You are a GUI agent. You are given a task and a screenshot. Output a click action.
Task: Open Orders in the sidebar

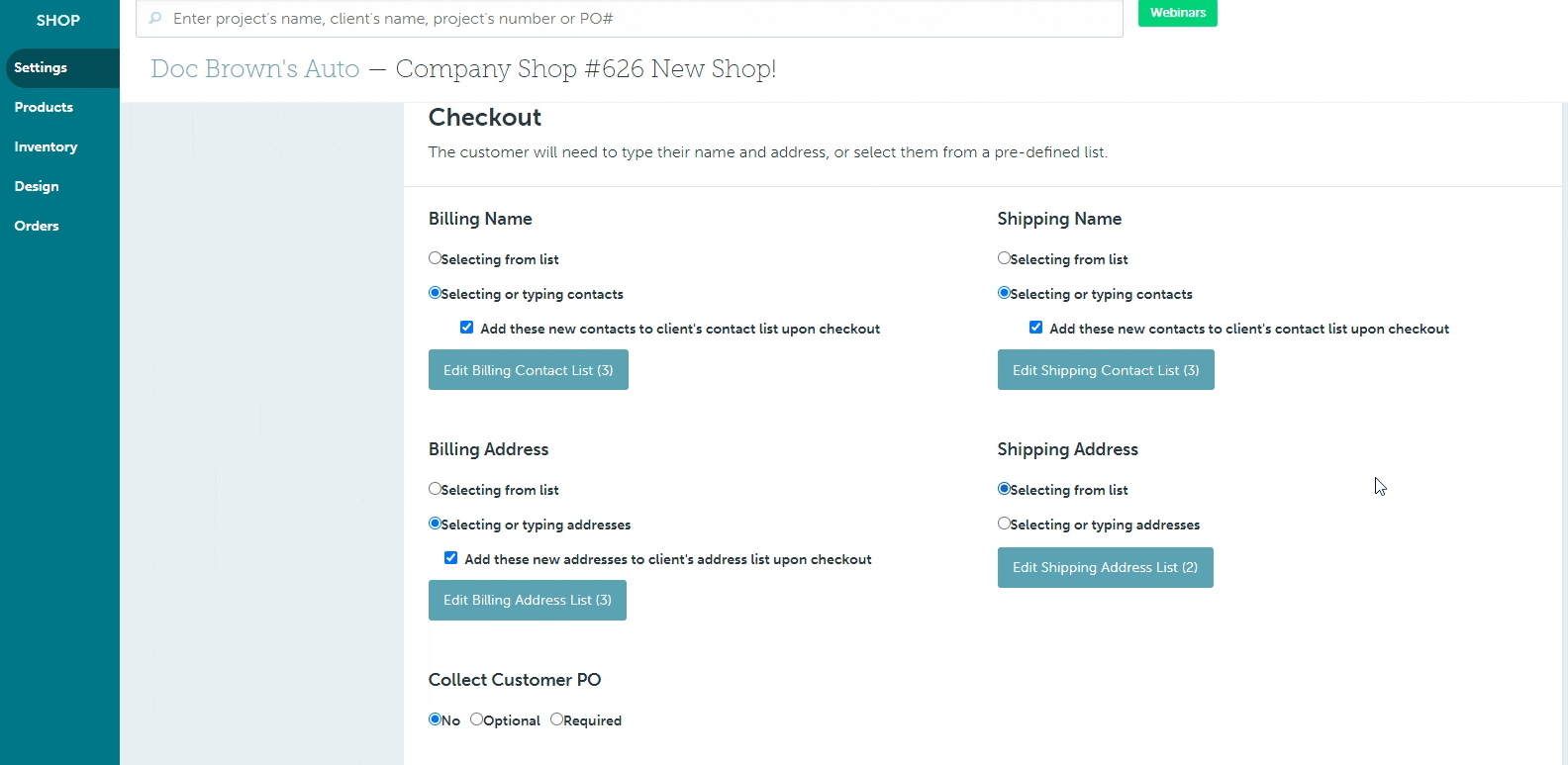click(37, 226)
